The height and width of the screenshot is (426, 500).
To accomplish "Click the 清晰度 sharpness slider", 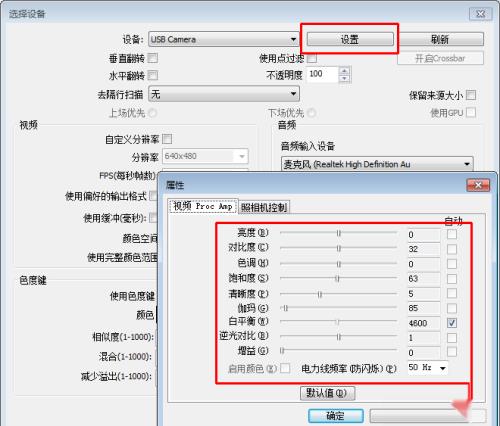I will click(x=338, y=294).
